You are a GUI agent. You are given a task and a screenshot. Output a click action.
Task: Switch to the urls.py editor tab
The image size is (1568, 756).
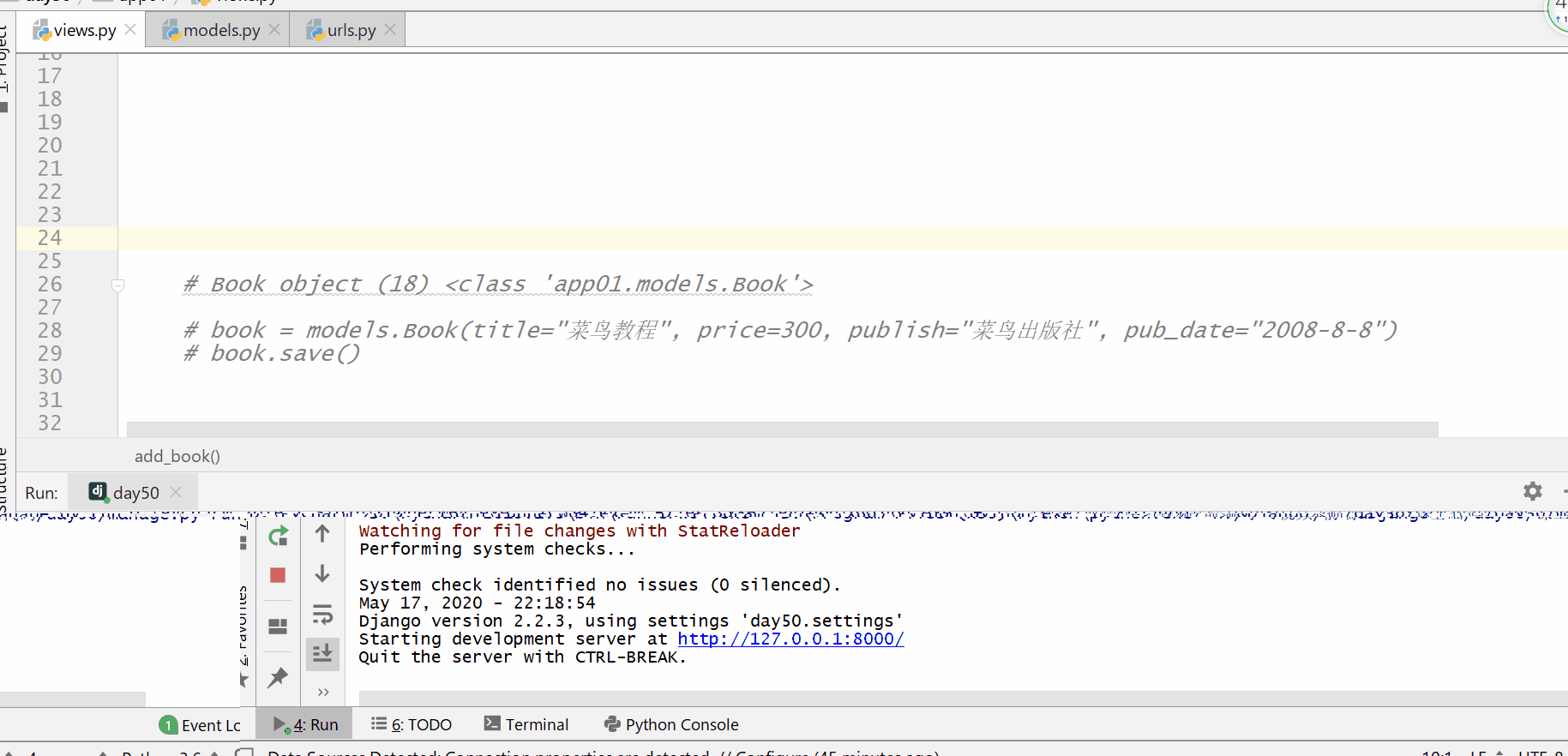351,30
